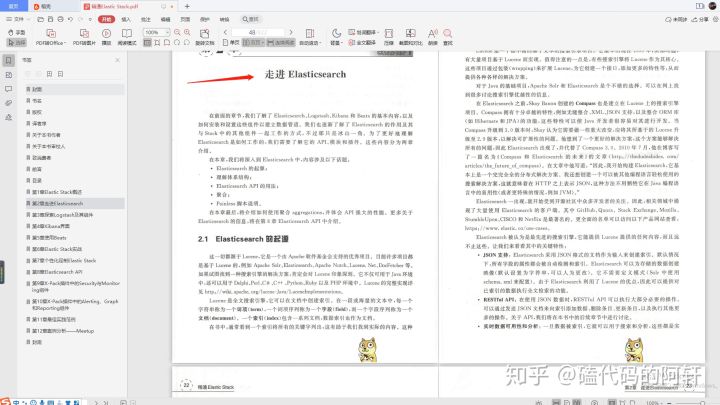Open PDF to Office converter
The width and height of the screenshot is (720, 405).
(x=51, y=37)
